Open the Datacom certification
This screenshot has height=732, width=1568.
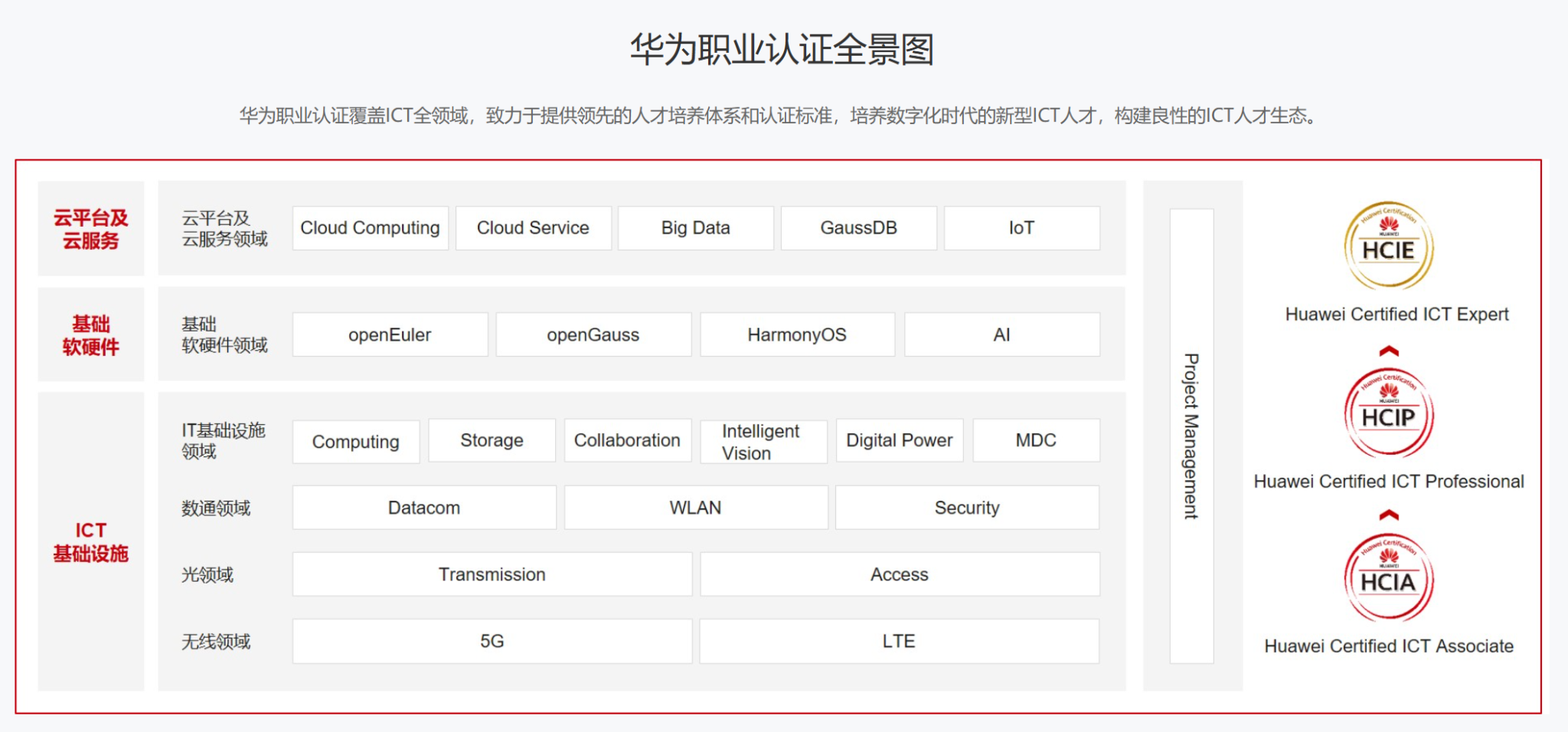click(424, 508)
